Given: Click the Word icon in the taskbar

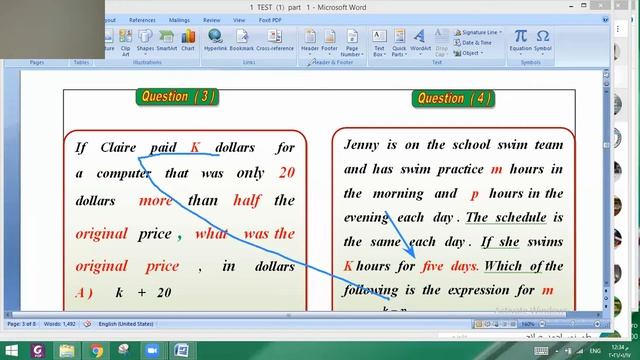Looking at the screenshot, I should [x=181, y=351].
